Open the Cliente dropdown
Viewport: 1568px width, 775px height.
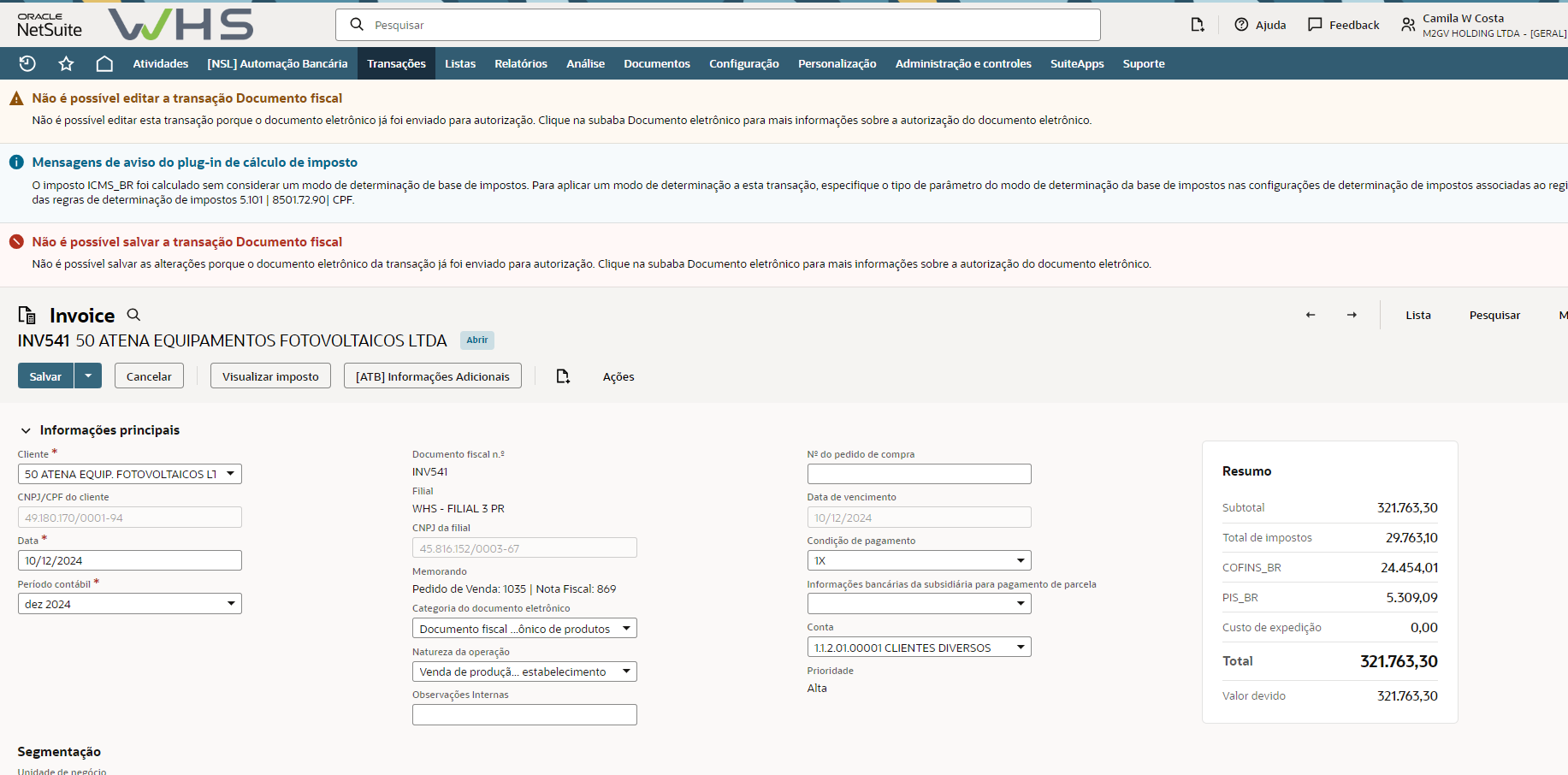[x=230, y=474]
